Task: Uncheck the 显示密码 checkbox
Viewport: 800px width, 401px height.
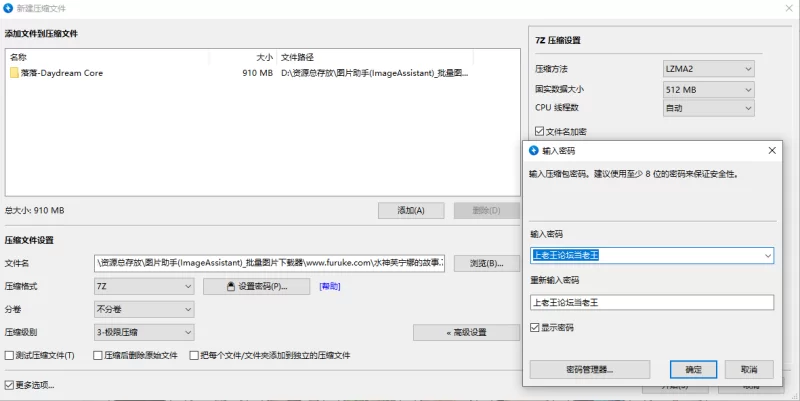Action: [x=534, y=327]
